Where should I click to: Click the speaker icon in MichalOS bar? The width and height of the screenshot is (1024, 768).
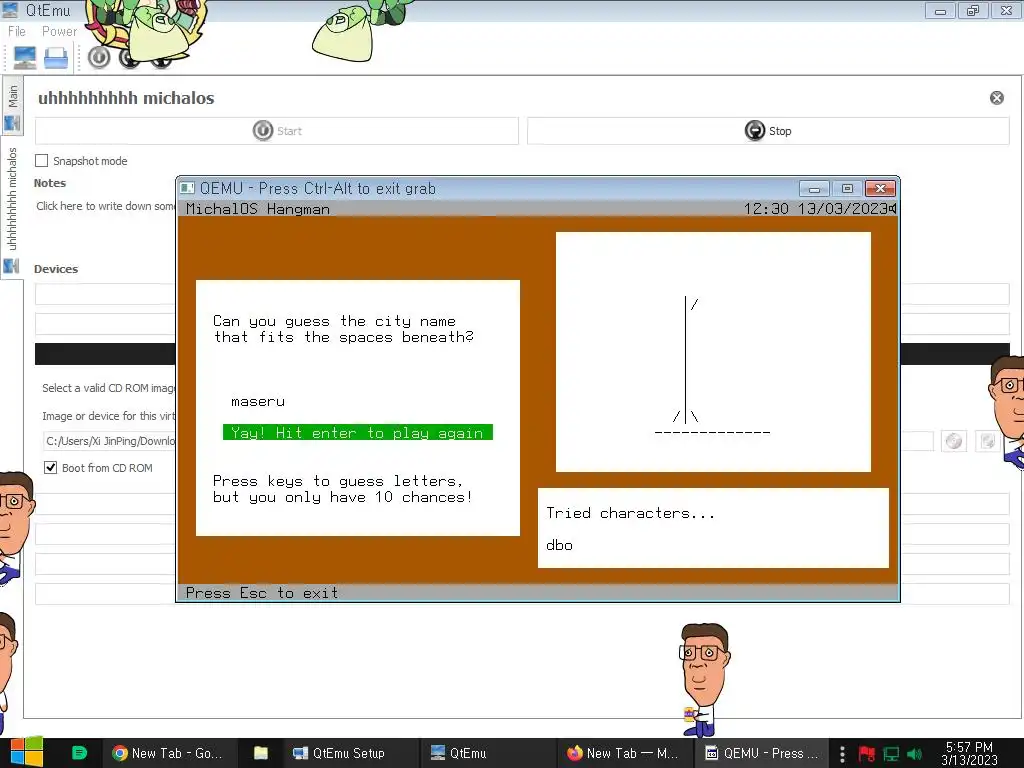pos(892,208)
